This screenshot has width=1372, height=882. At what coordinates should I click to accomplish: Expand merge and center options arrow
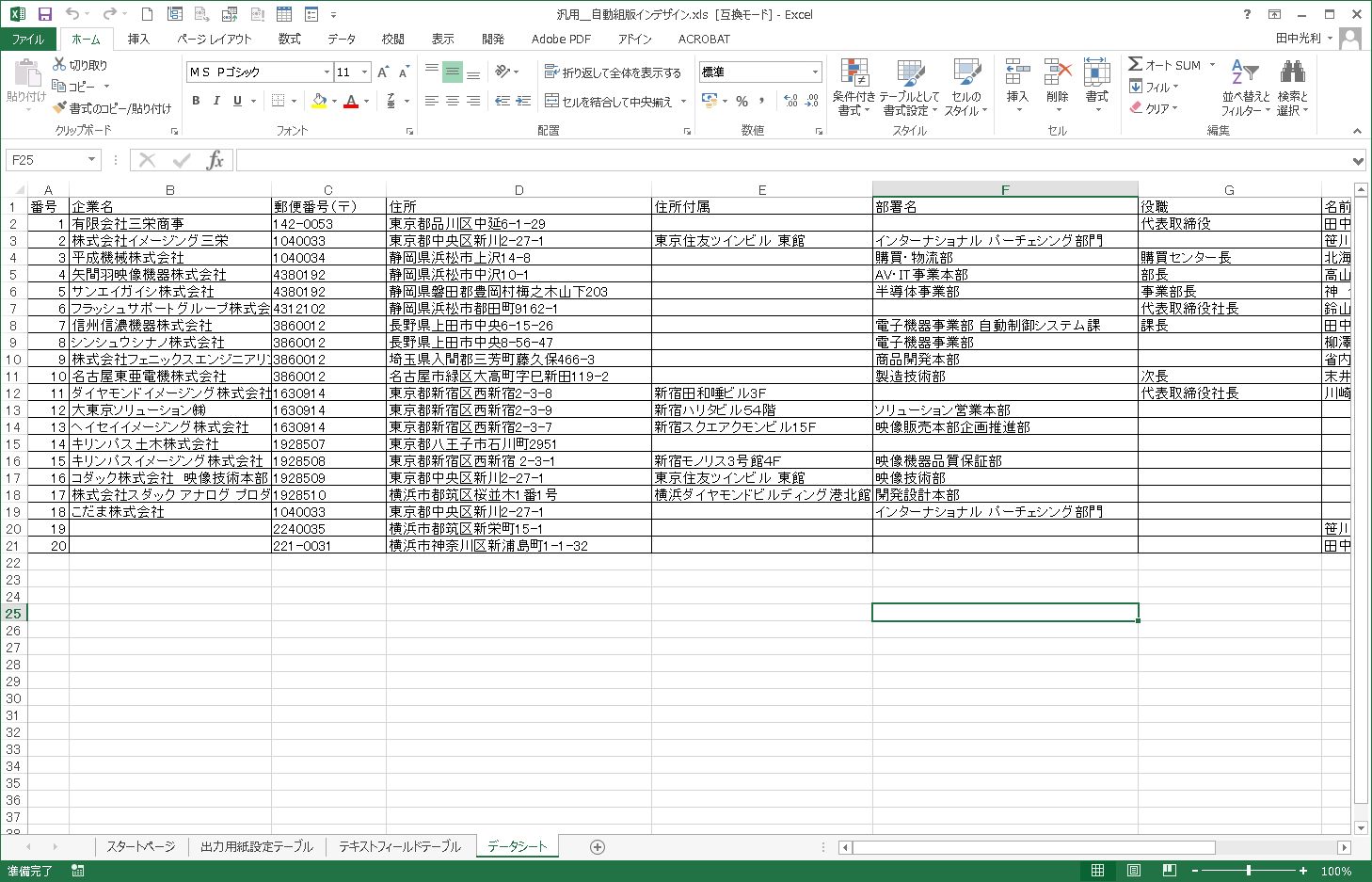pyautogui.click(x=683, y=101)
